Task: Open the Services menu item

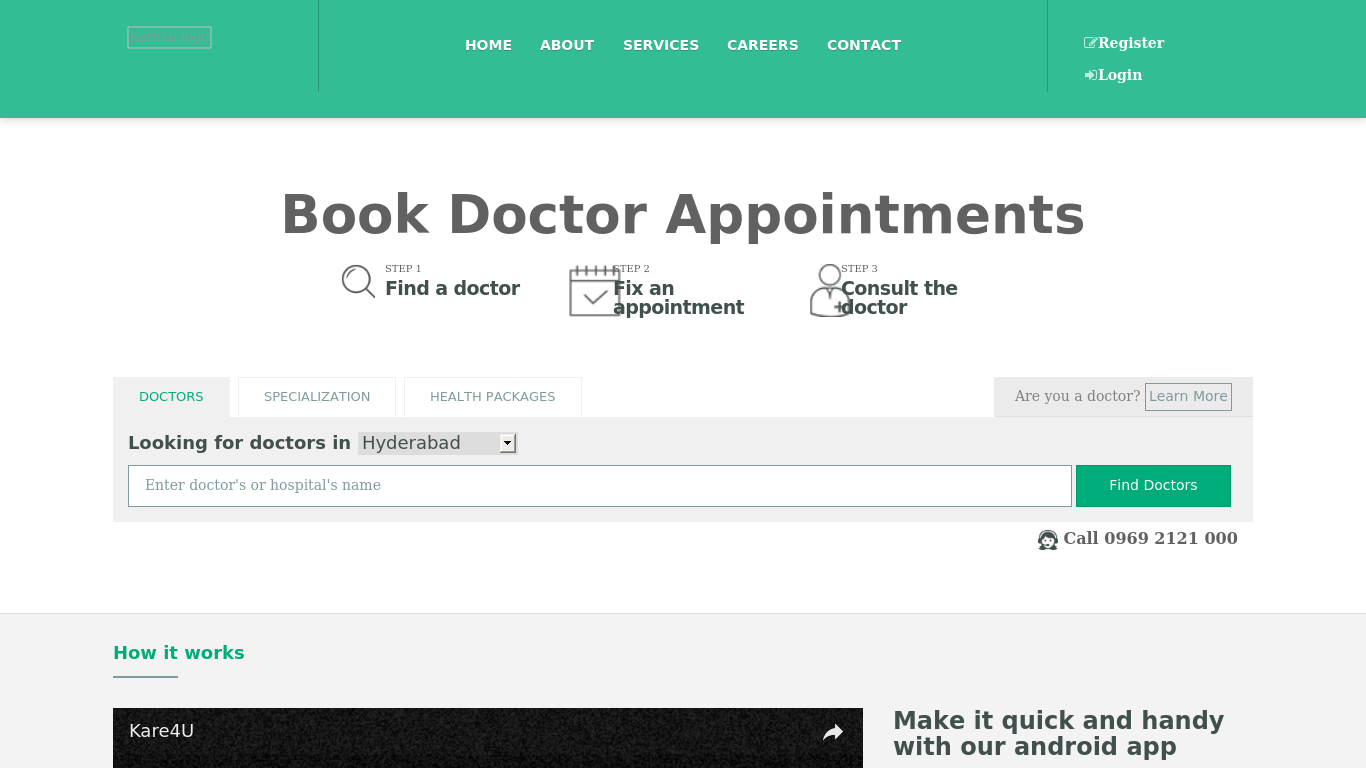Action: 661,45
